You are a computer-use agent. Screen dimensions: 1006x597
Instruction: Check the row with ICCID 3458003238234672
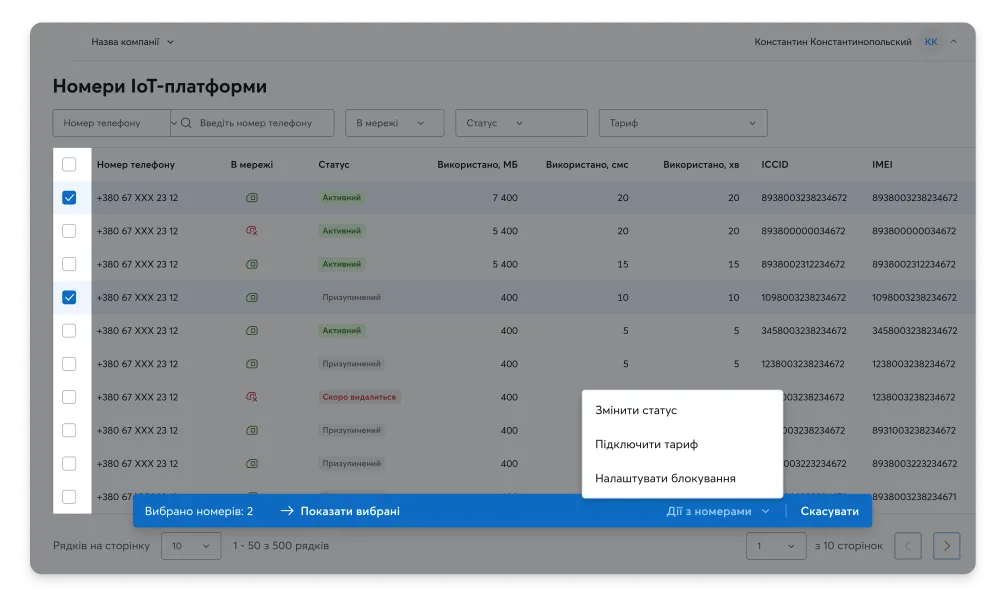coord(69,331)
